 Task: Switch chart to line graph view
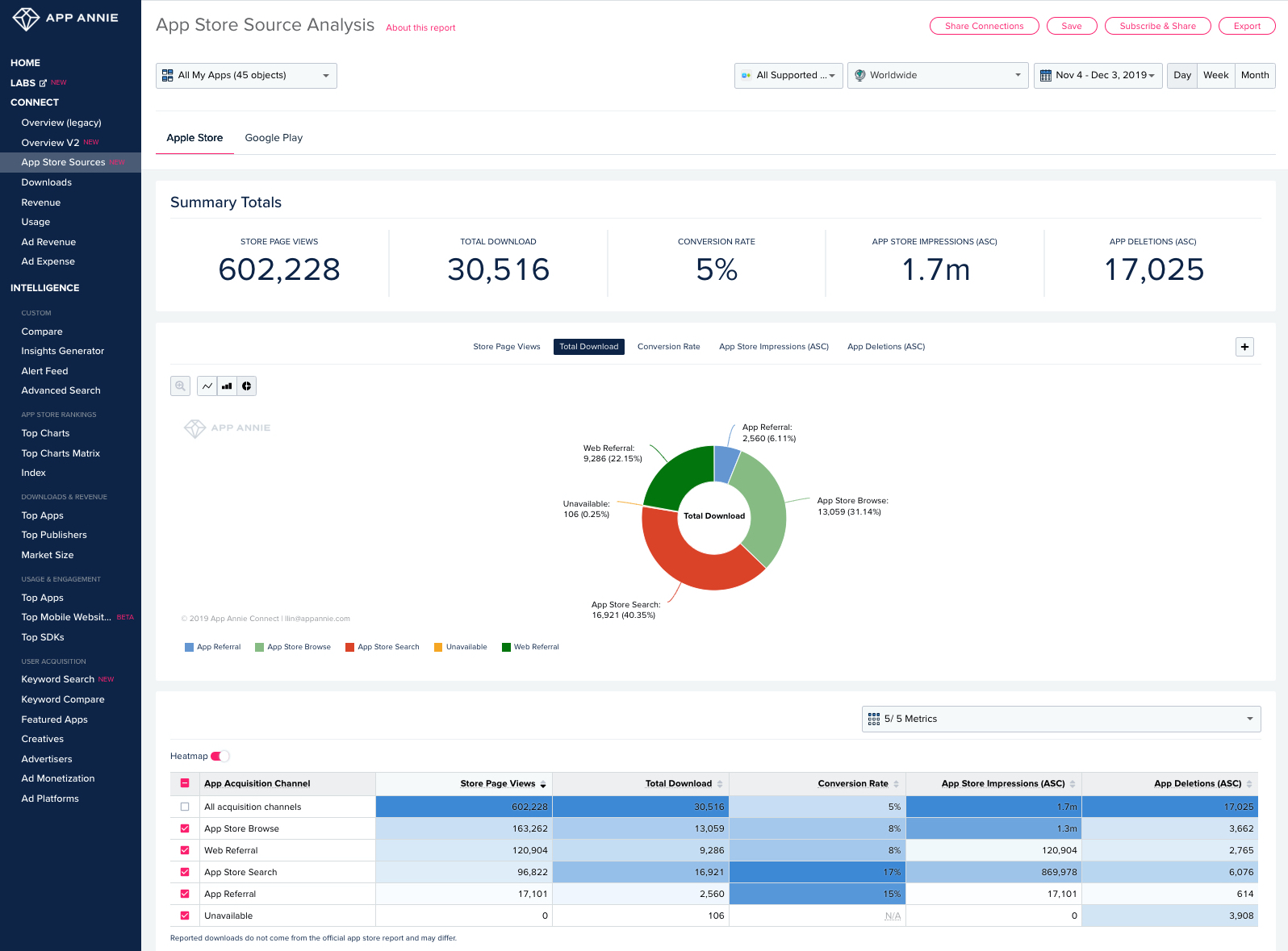tap(207, 386)
